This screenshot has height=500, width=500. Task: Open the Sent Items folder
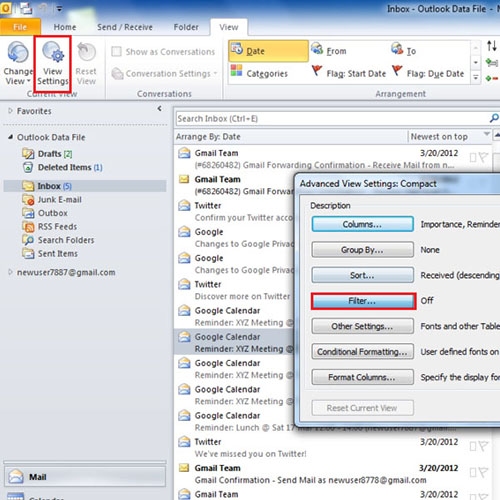click(x=50, y=253)
